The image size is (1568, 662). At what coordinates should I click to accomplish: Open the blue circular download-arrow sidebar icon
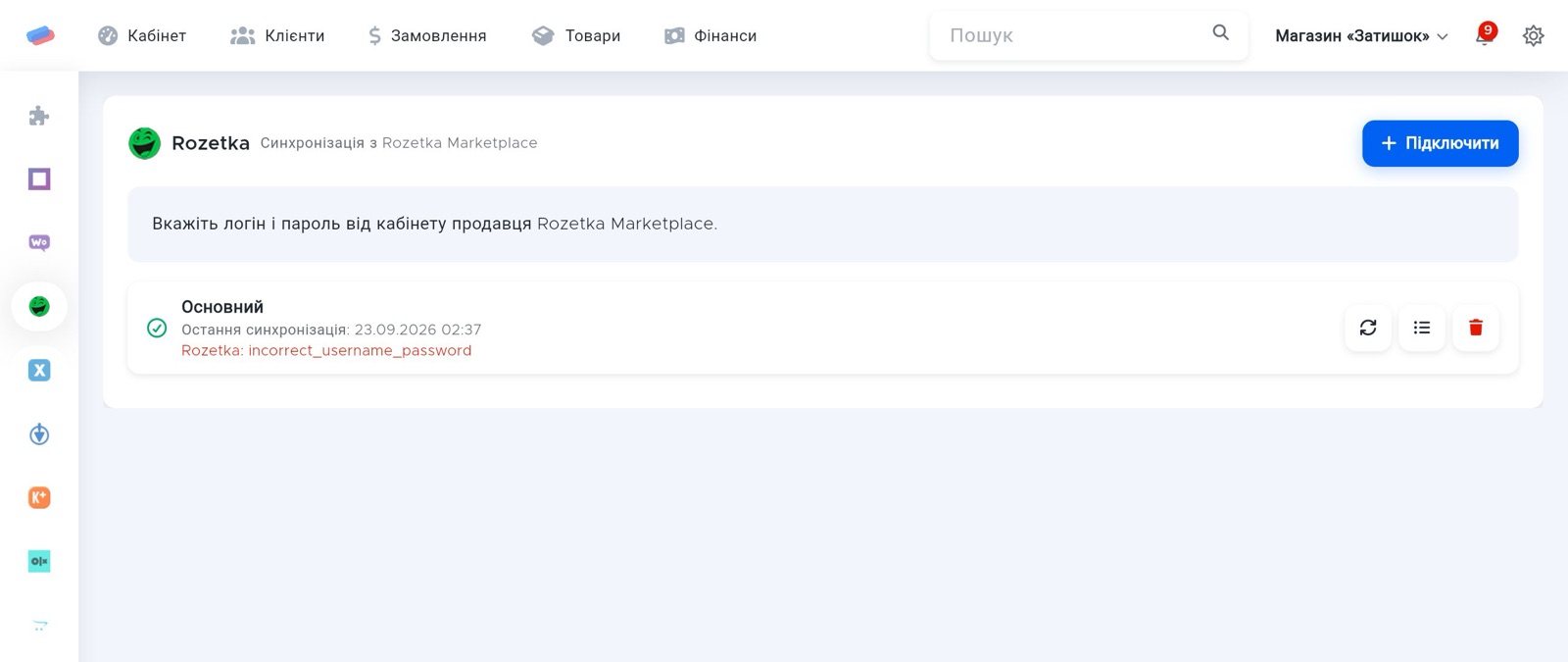pyautogui.click(x=39, y=433)
